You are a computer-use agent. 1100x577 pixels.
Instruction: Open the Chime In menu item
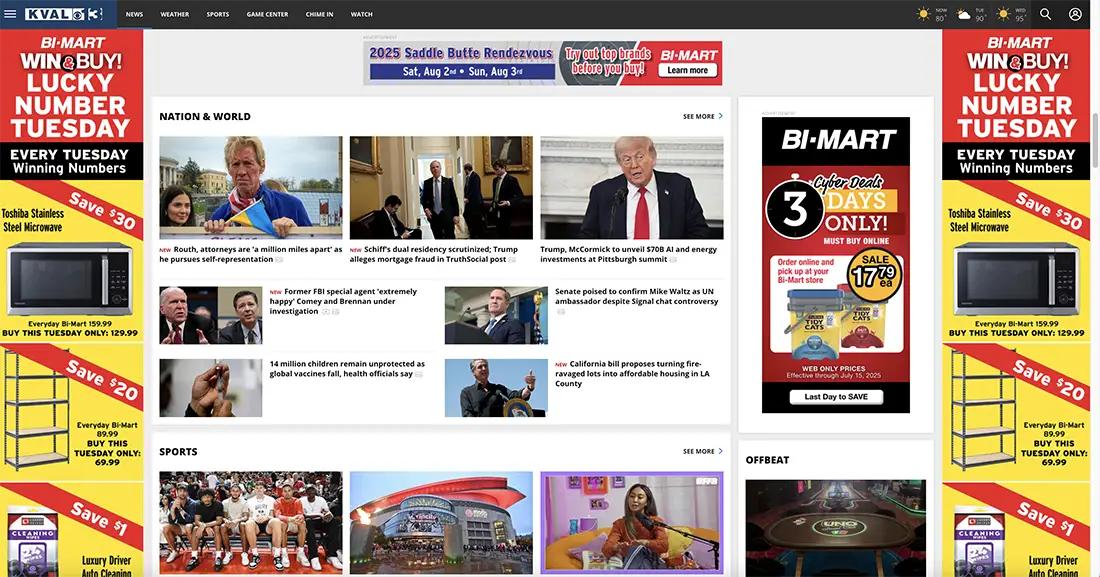[x=319, y=14]
